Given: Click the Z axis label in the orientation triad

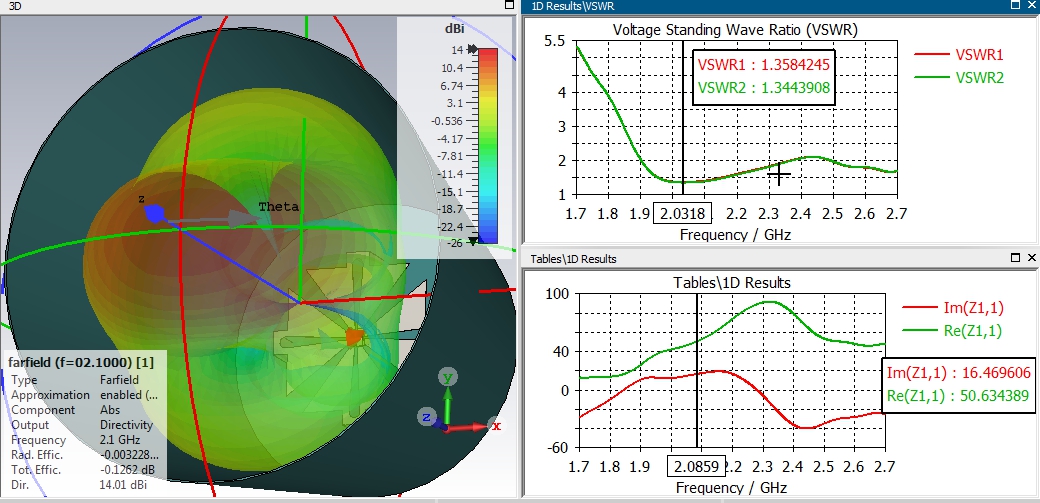Looking at the screenshot, I should tap(426, 417).
